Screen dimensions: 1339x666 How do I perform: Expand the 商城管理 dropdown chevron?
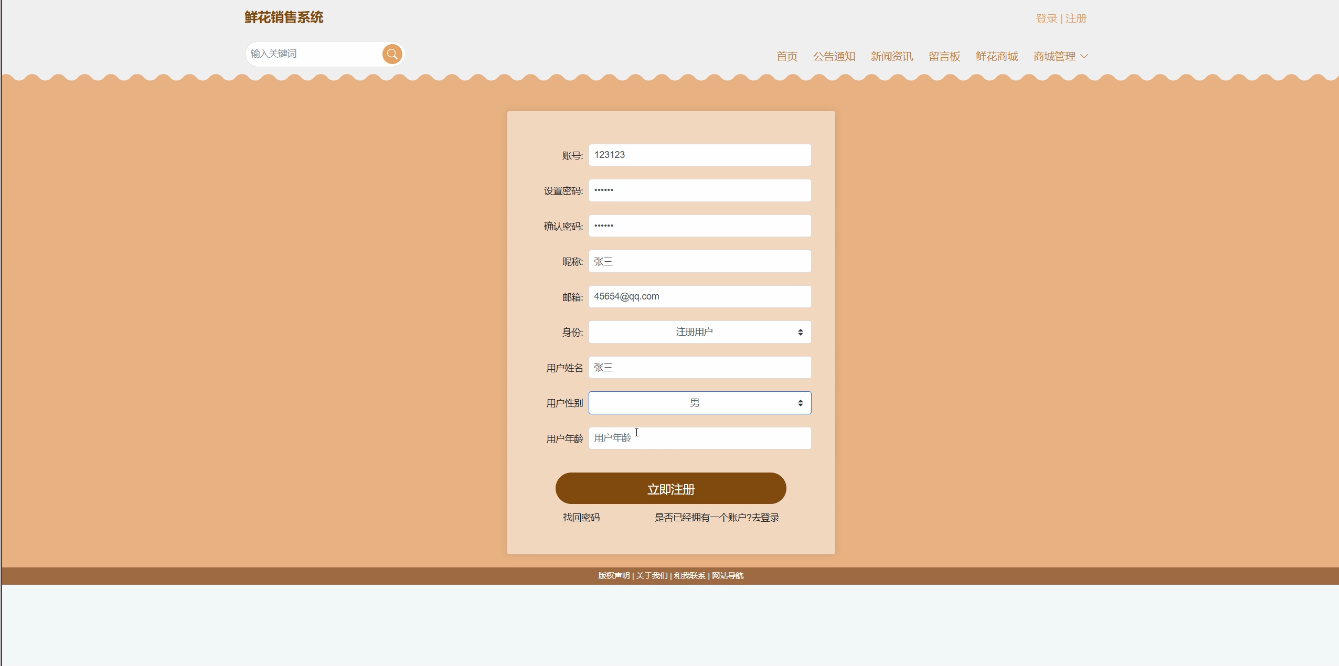tap(1084, 56)
